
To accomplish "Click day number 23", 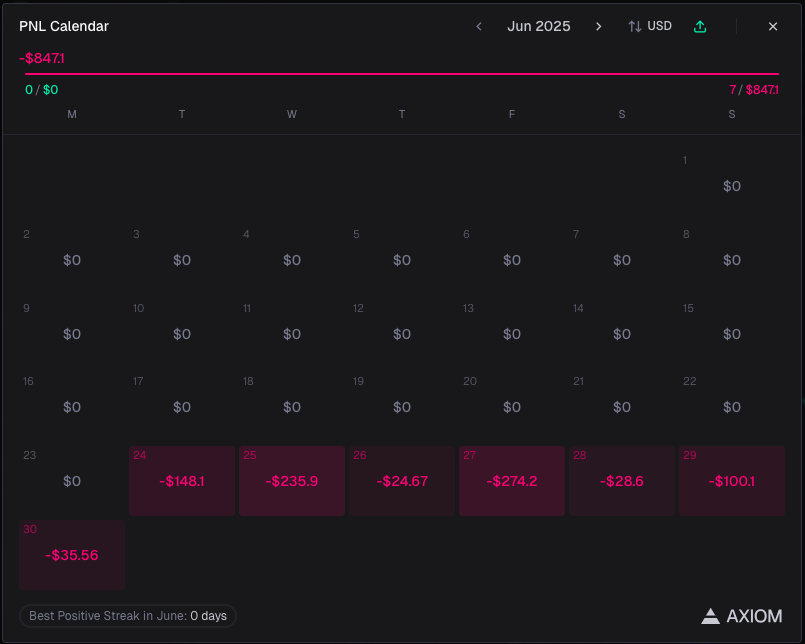I will pos(29,455).
